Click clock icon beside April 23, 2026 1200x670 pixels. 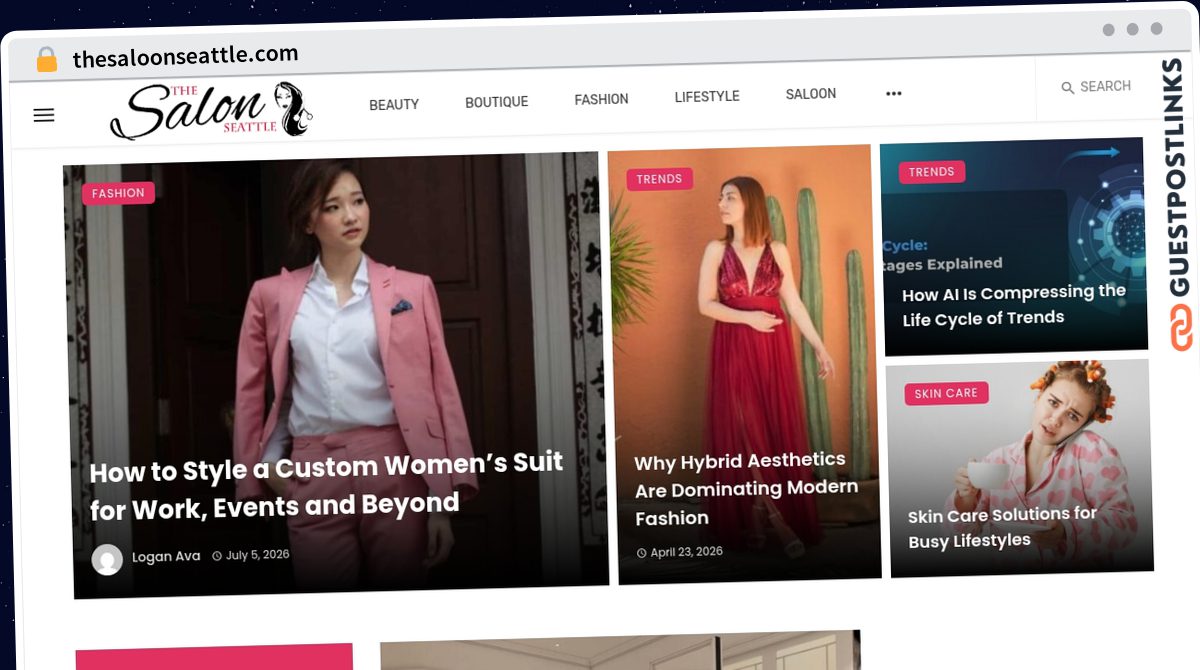point(641,553)
